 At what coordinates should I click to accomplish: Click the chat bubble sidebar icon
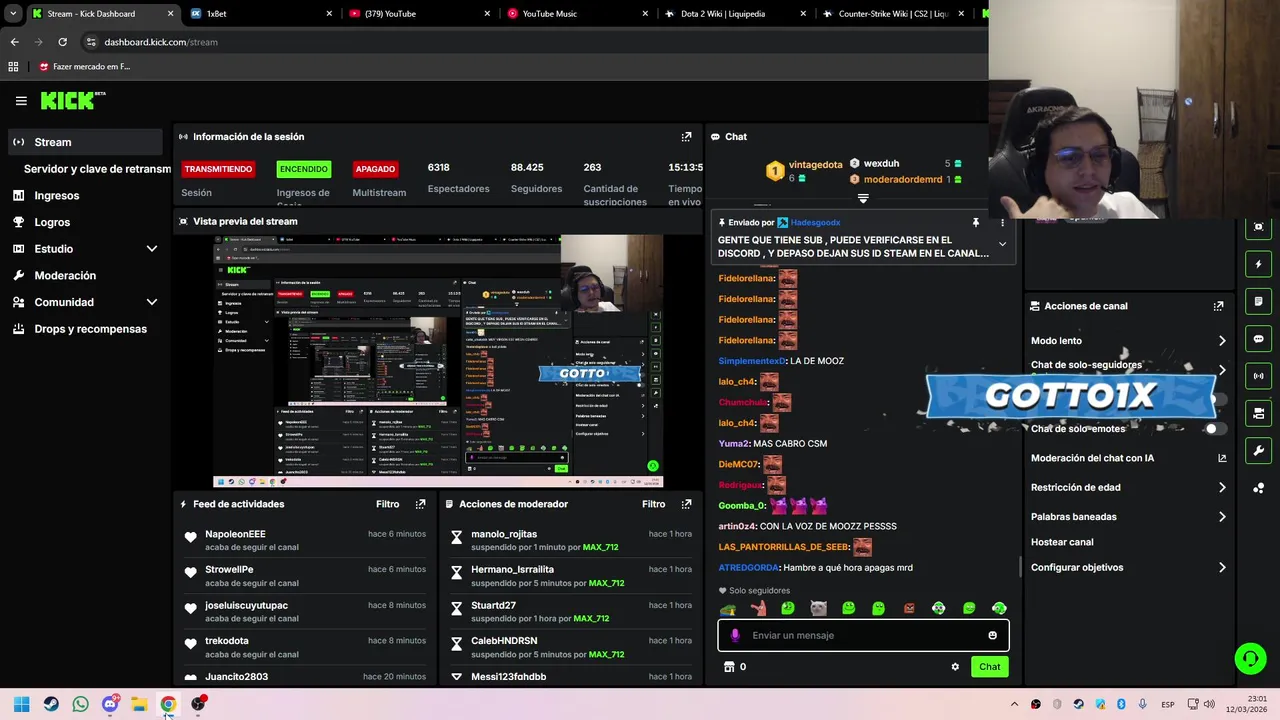tap(1258, 339)
